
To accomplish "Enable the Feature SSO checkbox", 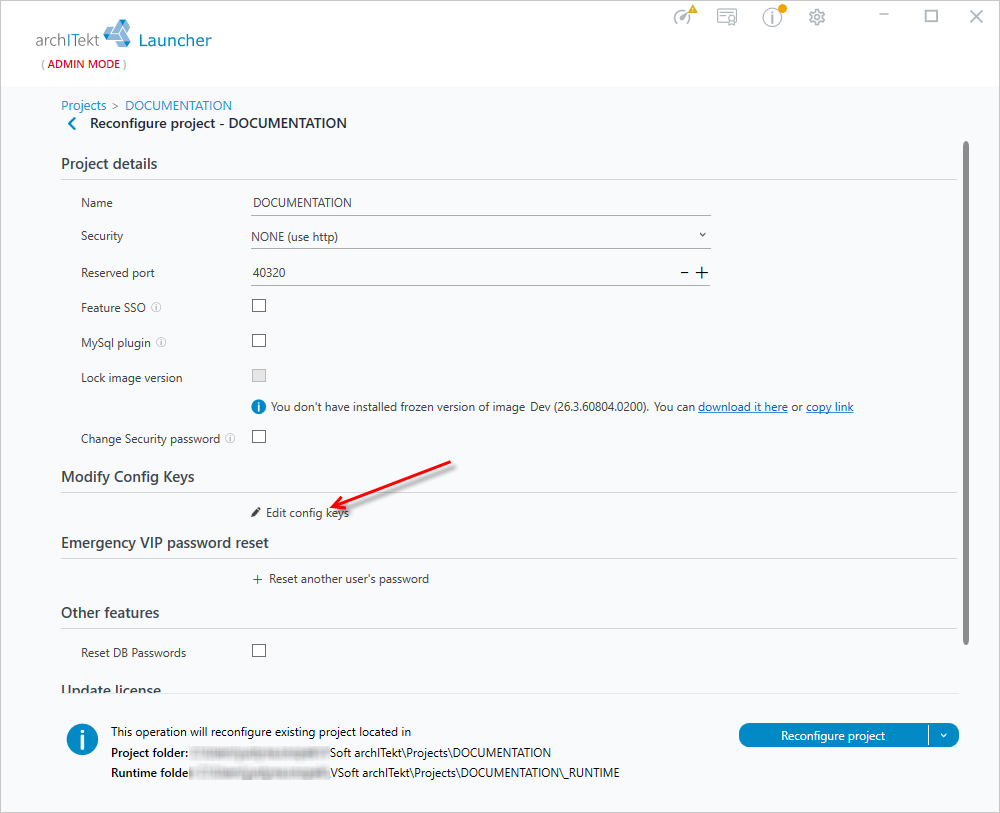I will (x=259, y=306).
